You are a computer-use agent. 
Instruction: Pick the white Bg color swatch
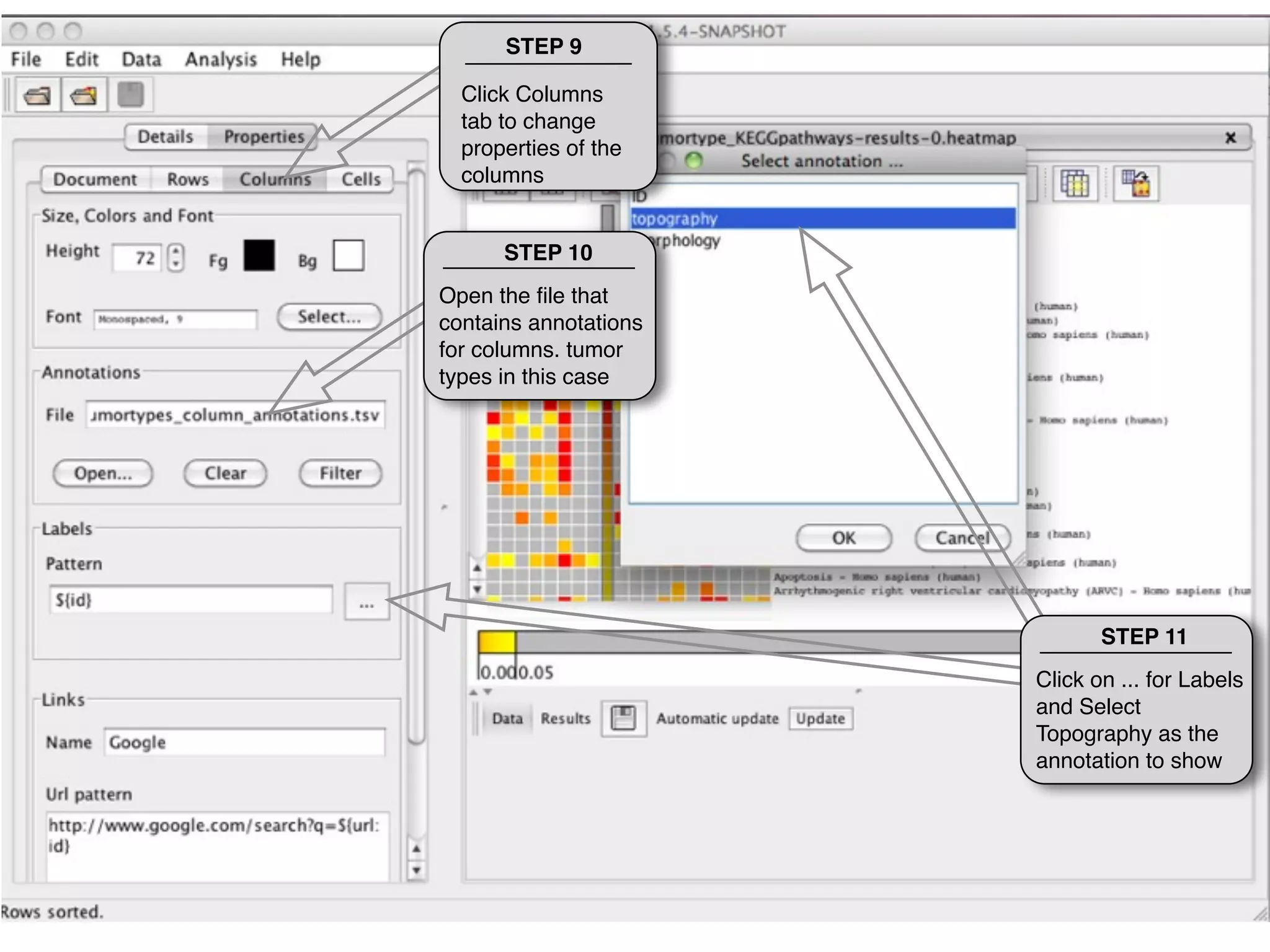(x=349, y=255)
